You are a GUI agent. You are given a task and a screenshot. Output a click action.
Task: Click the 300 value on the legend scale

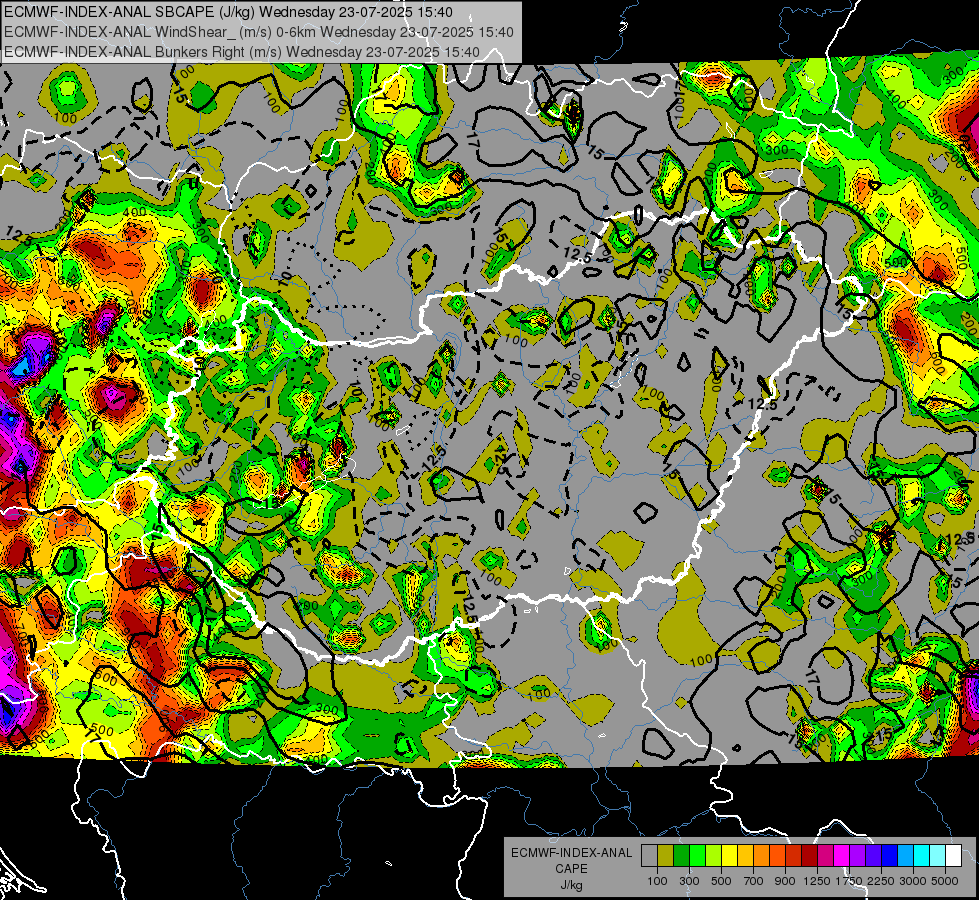click(x=689, y=881)
